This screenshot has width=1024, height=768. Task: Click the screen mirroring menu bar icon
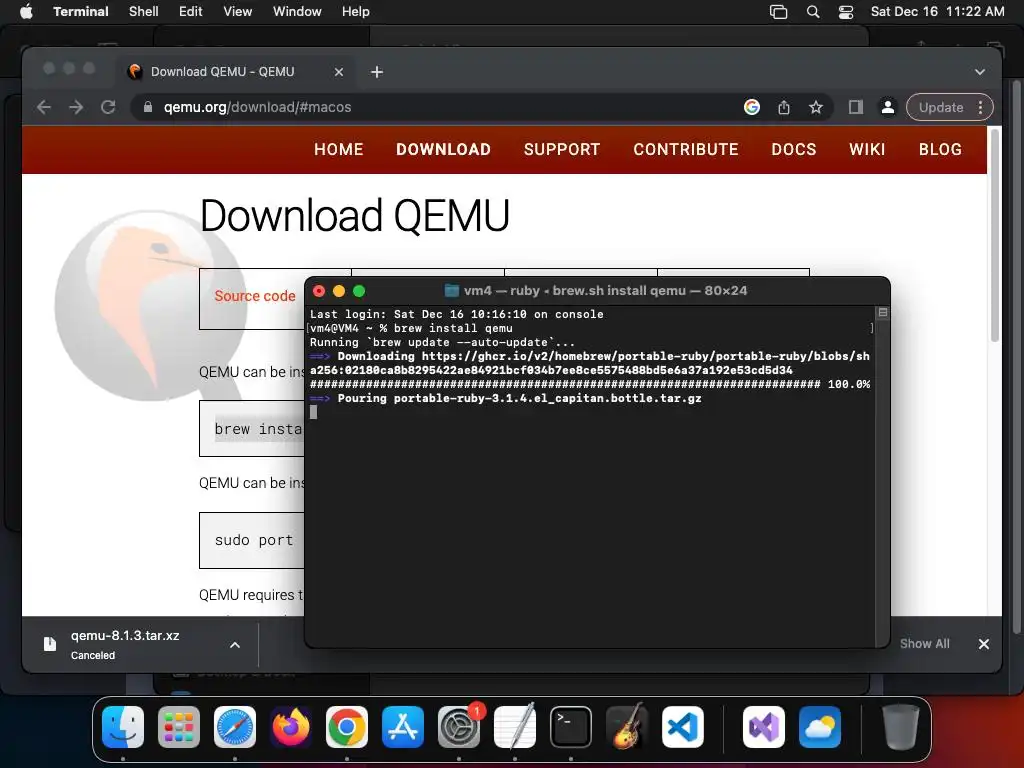778,12
